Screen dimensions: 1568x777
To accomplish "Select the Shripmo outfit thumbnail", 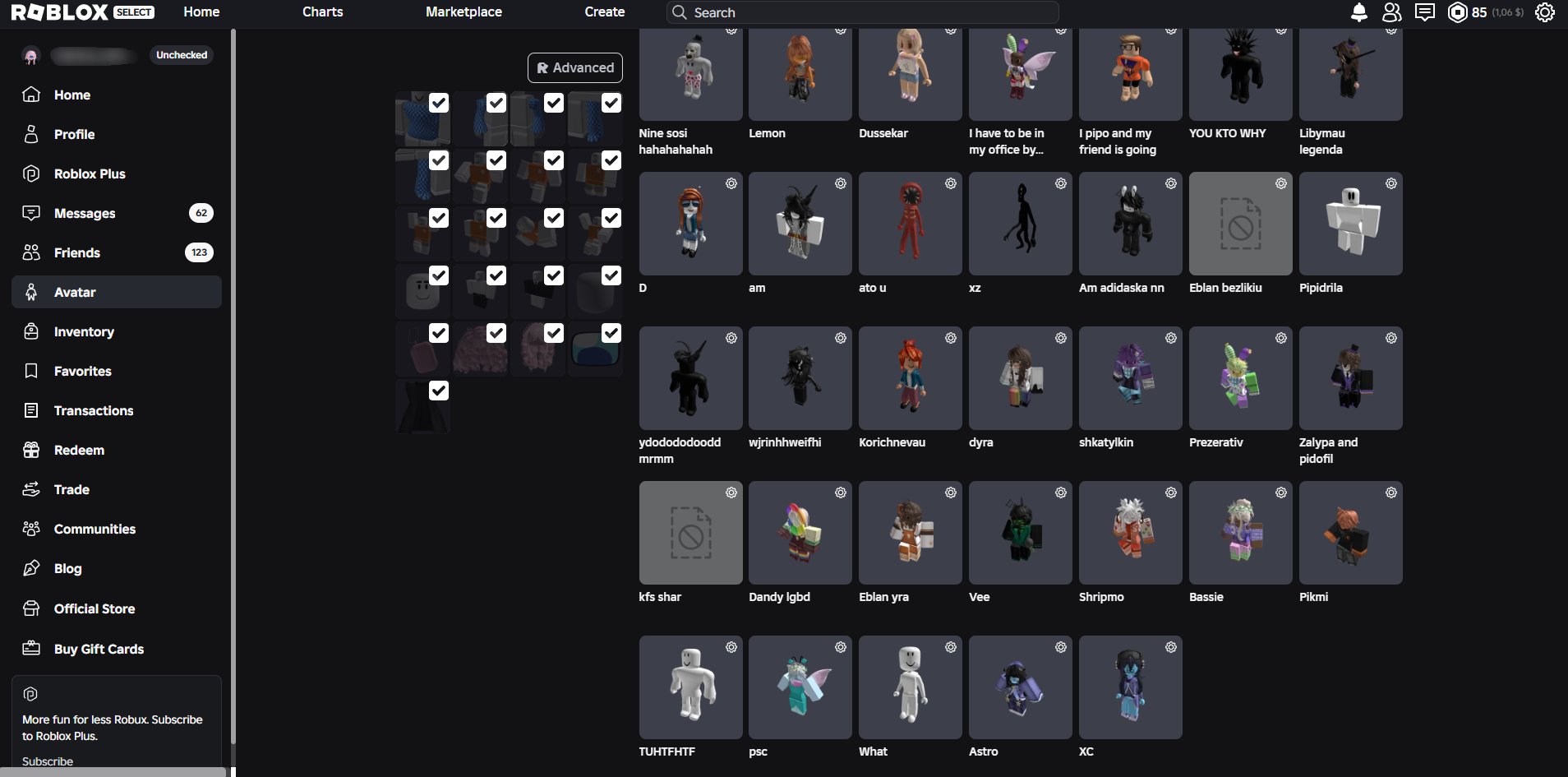I will click(x=1131, y=533).
